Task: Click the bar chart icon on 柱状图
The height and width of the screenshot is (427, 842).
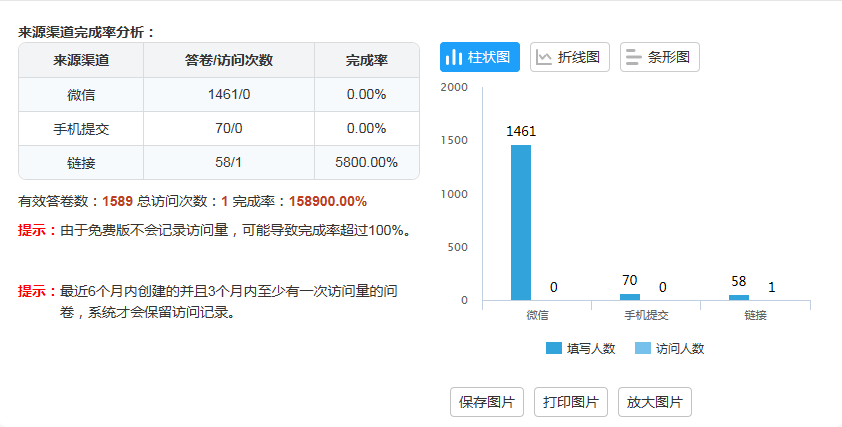Action: pyautogui.click(x=454, y=57)
